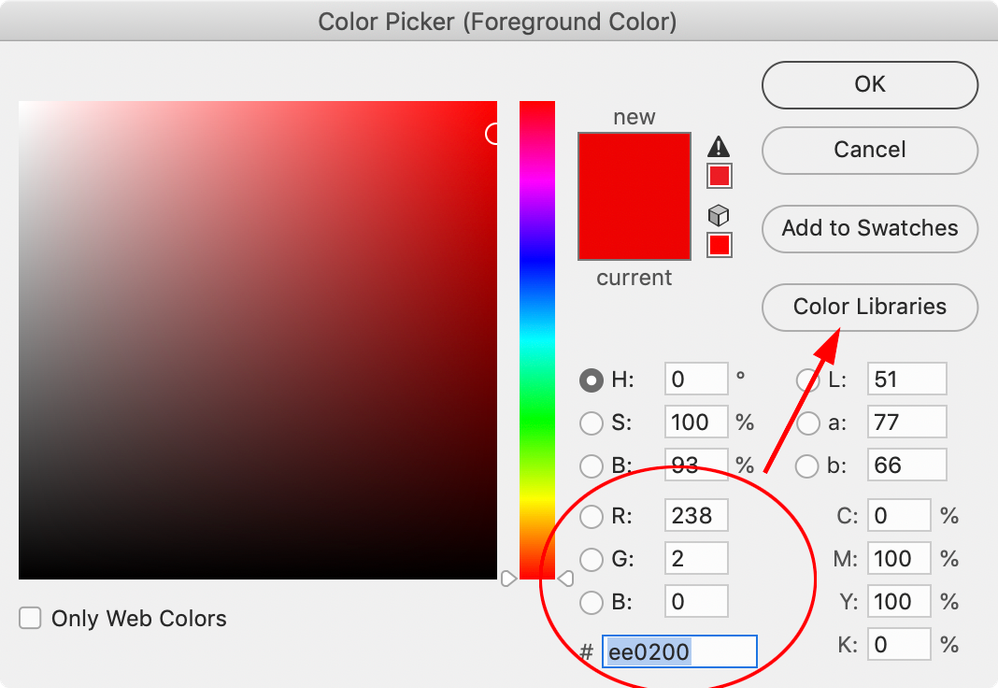Click the not-web-safe cube icon
Image resolution: width=998 pixels, height=688 pixels.
(718, 215)
